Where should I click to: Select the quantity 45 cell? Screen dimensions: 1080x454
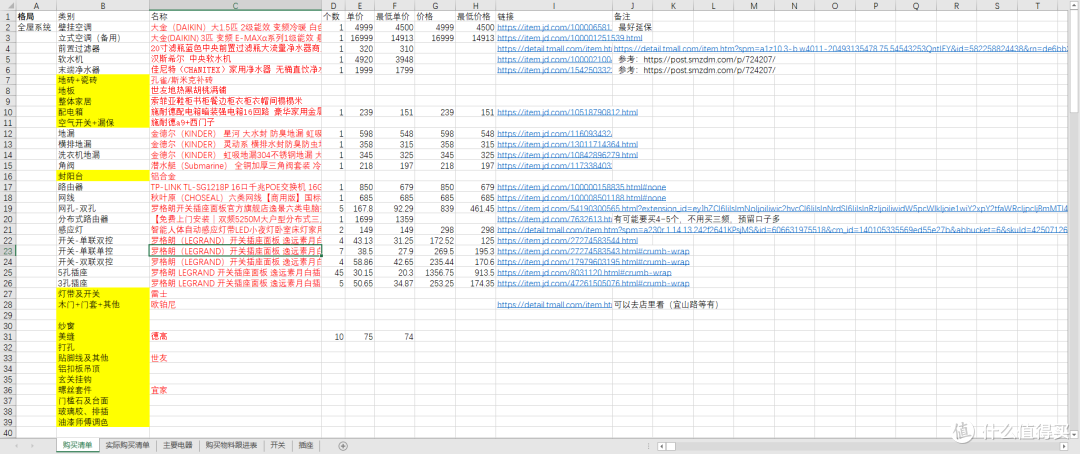coord(333,273)
